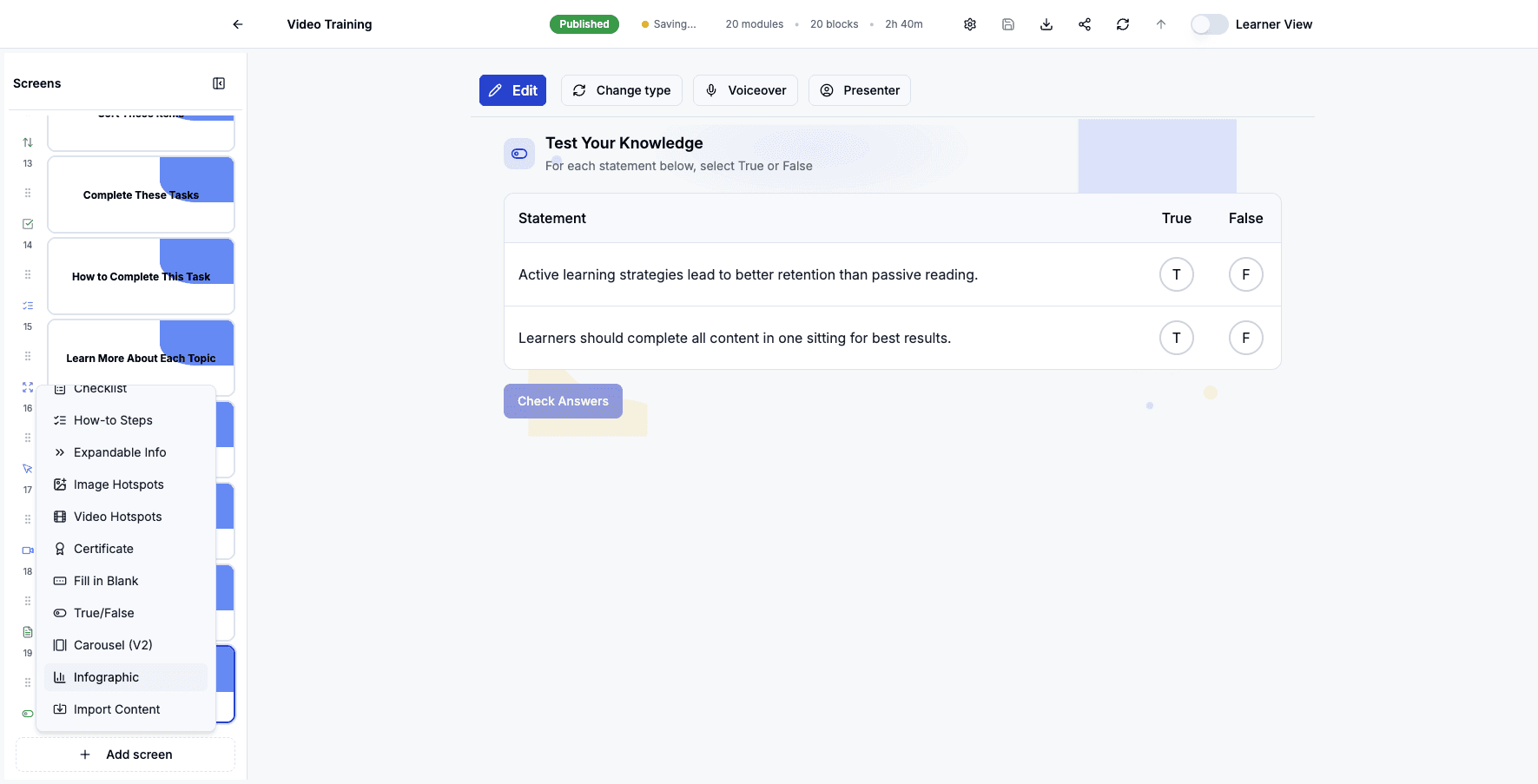Open Complete These Tasks screen thumbnail
Screen dimensions: 1538x784
click(x=141, y=194)
